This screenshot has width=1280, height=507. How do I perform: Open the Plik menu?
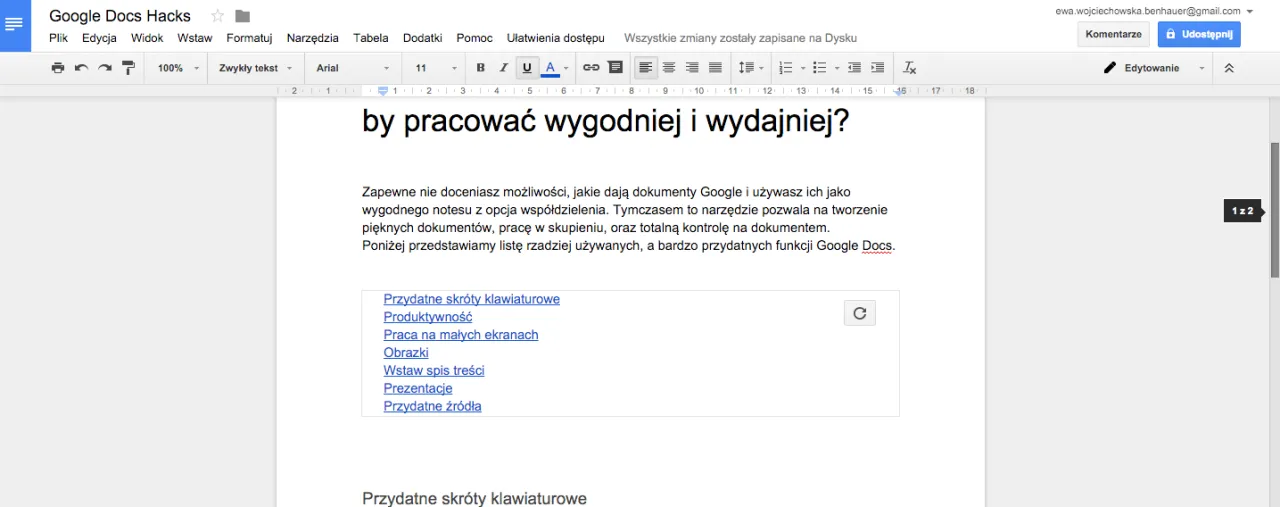58,38
